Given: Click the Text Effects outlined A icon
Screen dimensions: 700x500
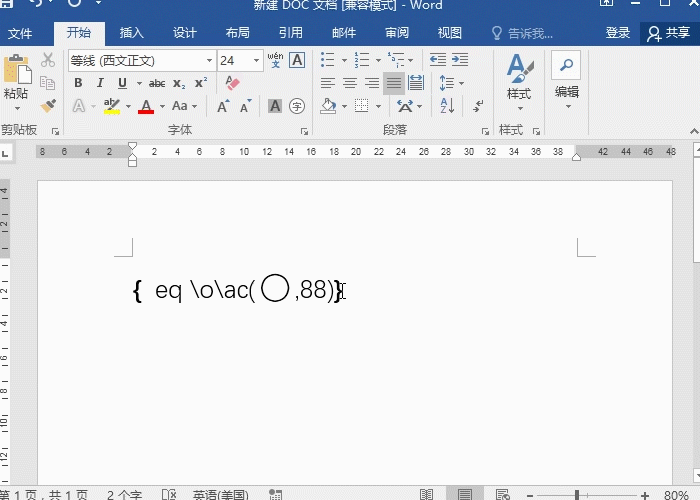Looking at the screenshot, I should tap(79, 106).
